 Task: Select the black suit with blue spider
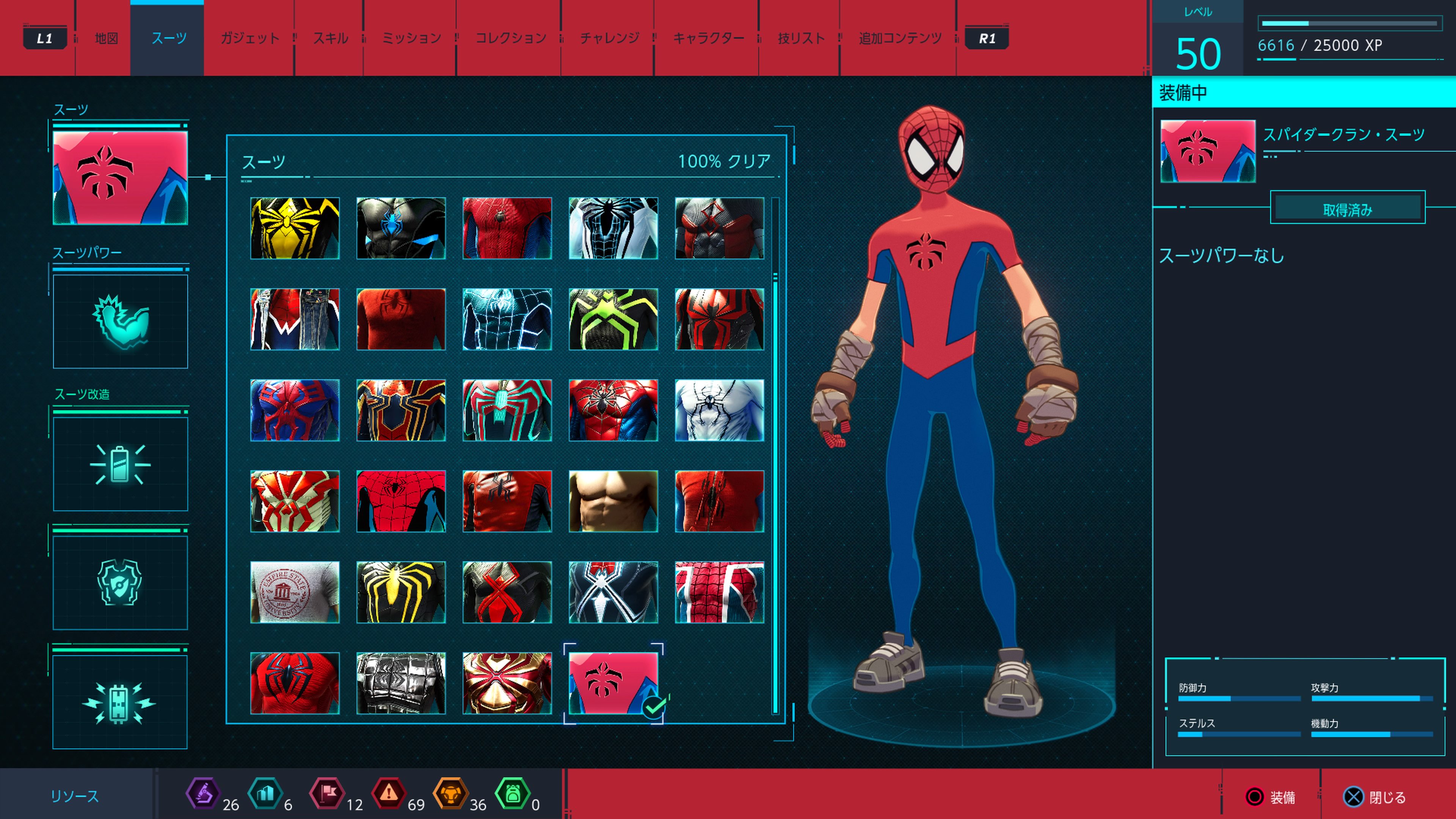pyautogui.click(x=401, y=228)
